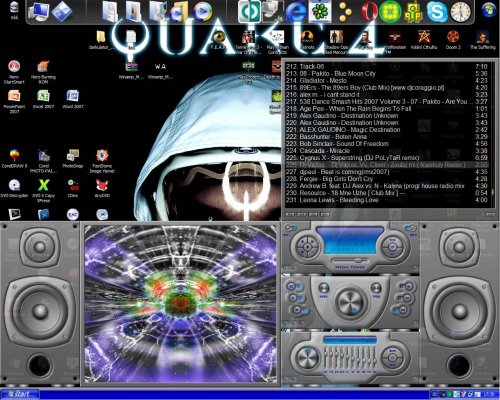Select '231. Leona Lewis - Bleeding Love'

(387, 200)
